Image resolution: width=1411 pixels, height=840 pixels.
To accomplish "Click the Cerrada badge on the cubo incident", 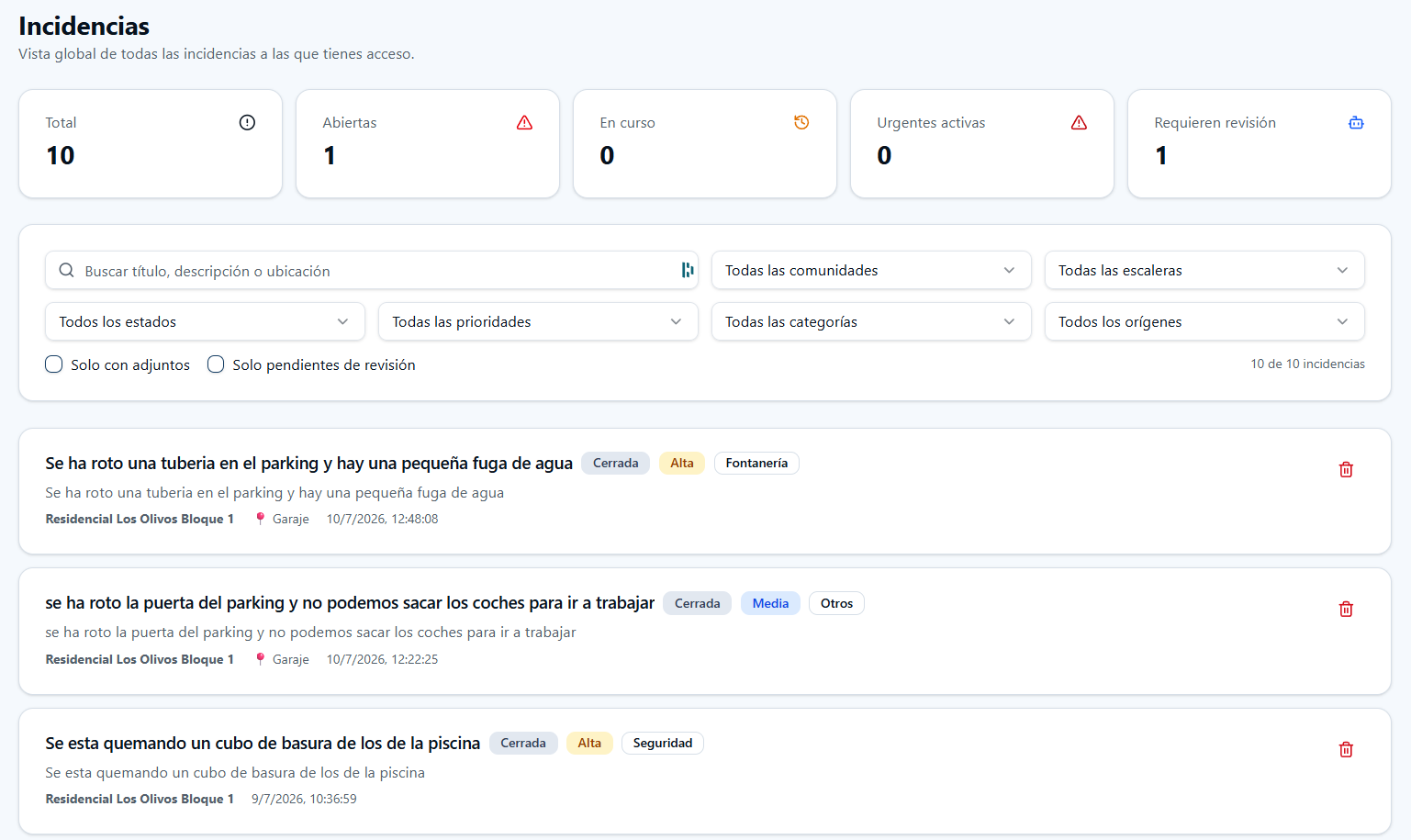I will 522,743.
